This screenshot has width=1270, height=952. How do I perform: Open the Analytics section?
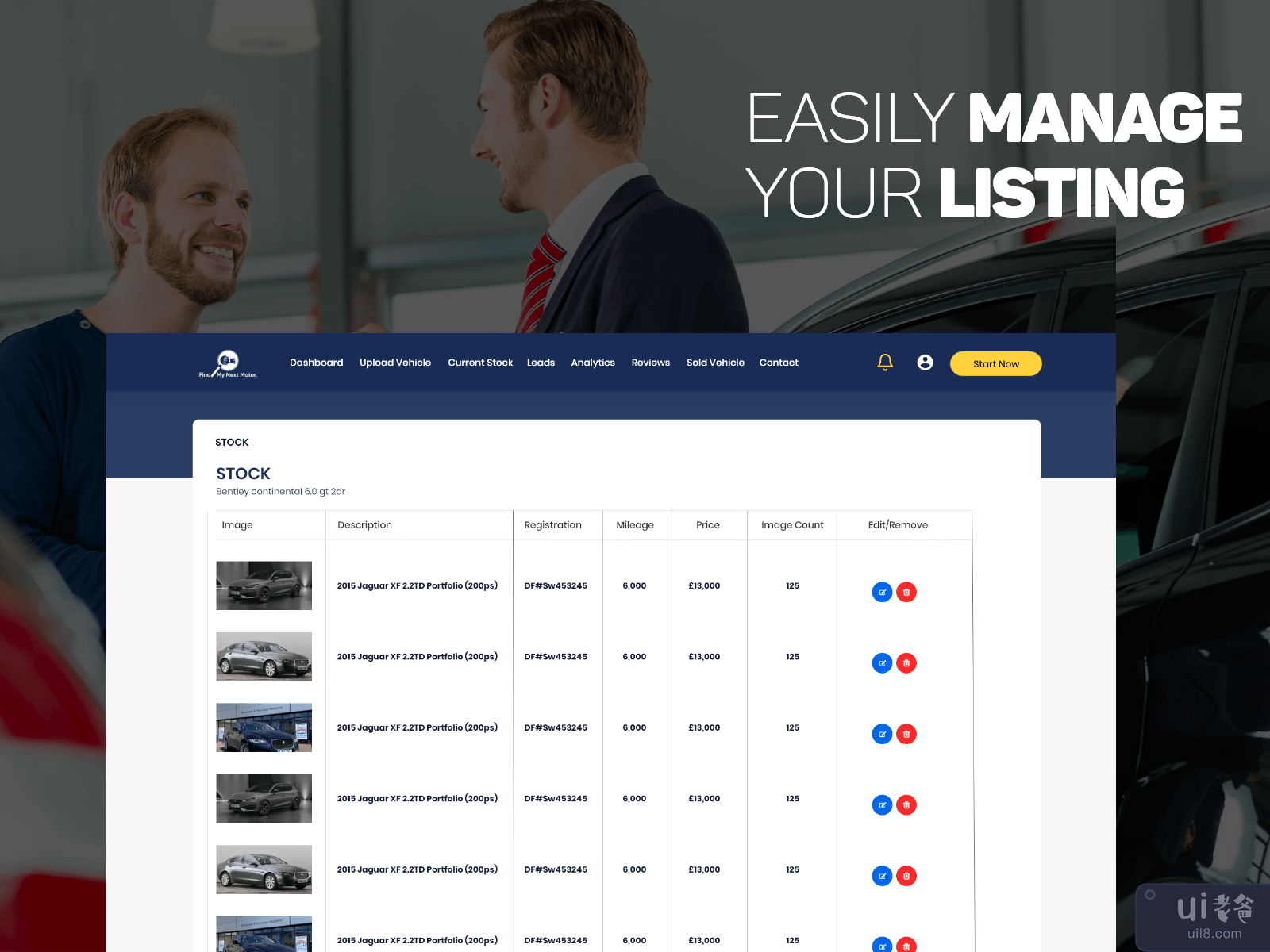click(593, 363)
